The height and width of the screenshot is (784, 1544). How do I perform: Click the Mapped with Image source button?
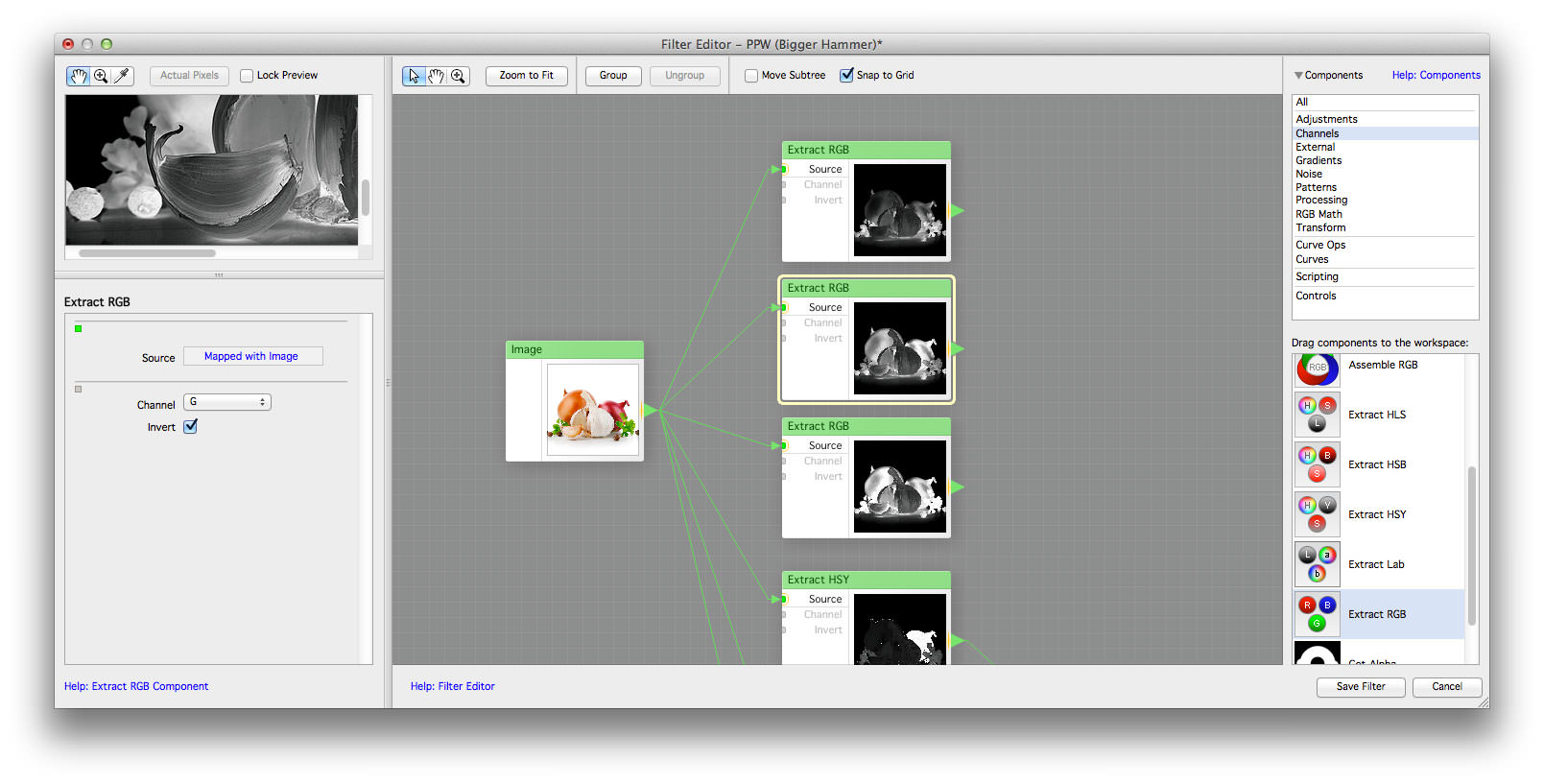tap(252, 356)
